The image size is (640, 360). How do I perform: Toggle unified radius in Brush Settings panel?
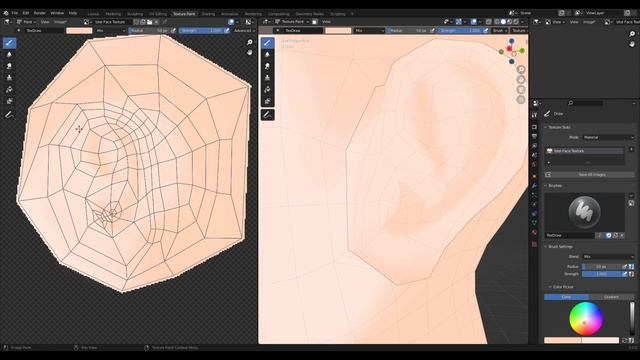[x=631, y=267]
